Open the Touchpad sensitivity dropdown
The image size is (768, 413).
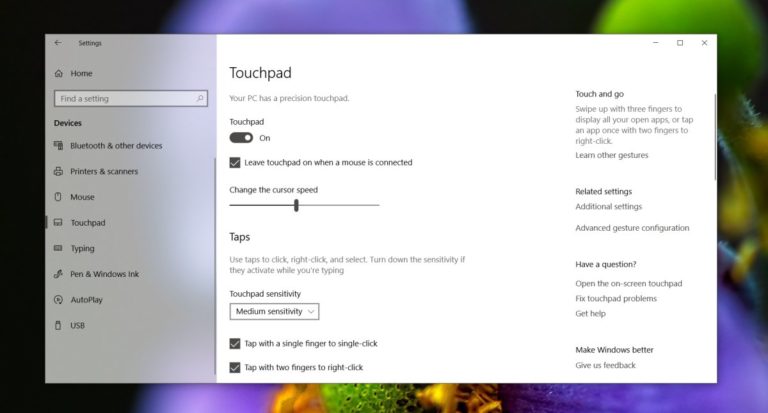[x=274, y=312]
